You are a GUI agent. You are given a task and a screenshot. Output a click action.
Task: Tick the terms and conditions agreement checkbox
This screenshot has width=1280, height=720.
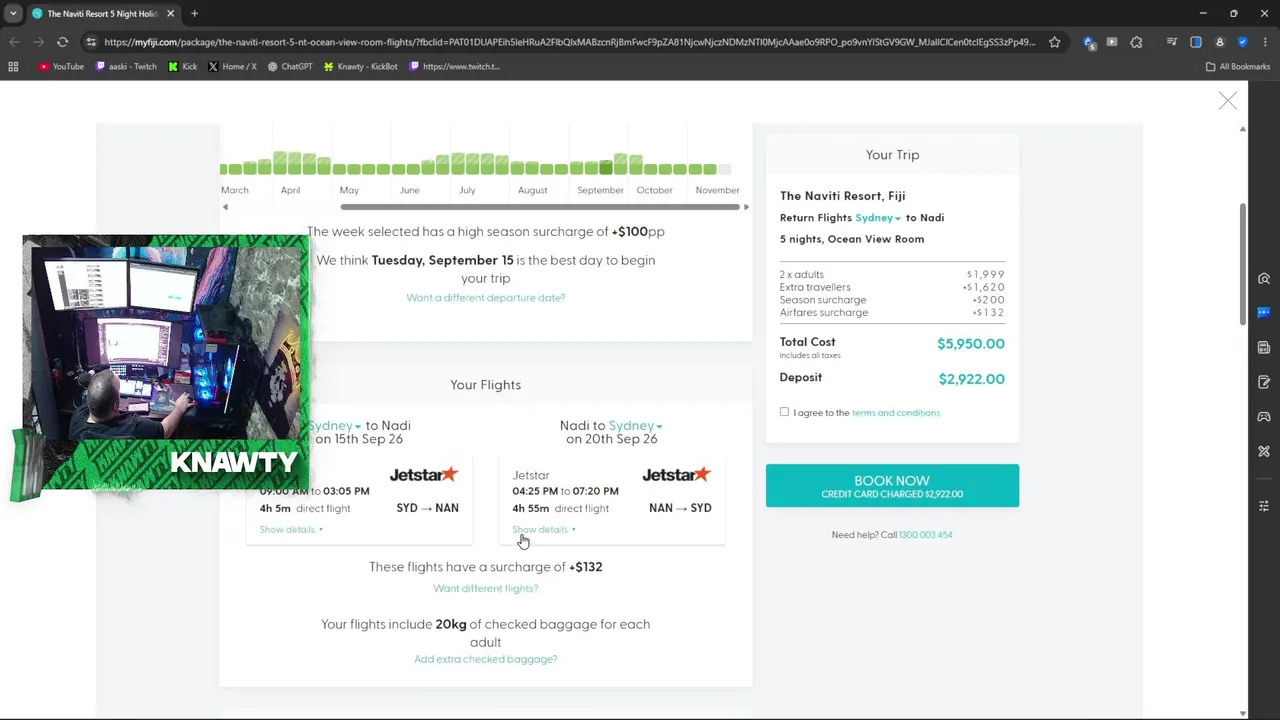click(x=784, y=412)
